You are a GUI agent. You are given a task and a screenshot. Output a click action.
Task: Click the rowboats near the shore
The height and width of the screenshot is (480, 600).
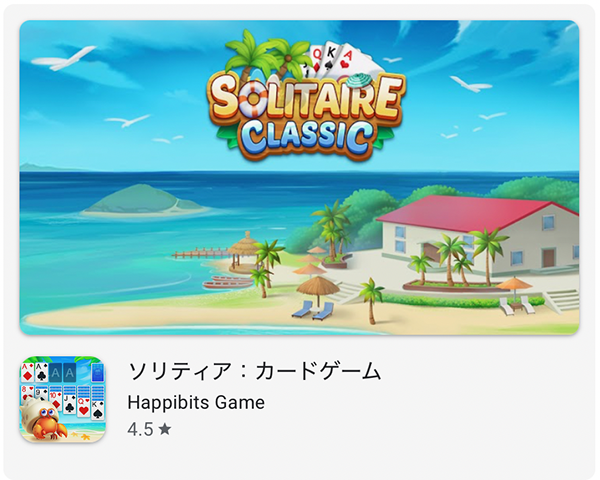point(228,282)
